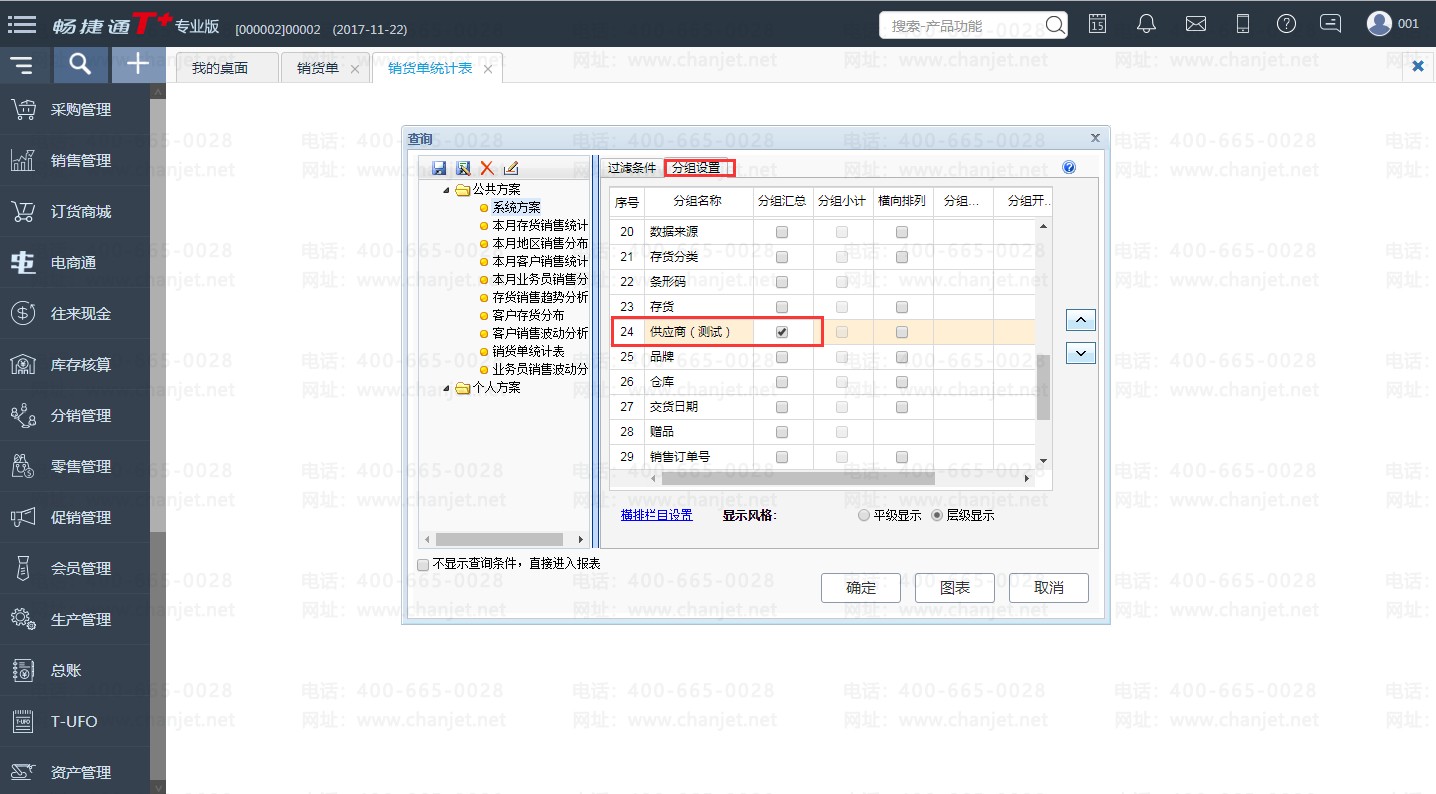
Task: Collapse the sidebar using the indent icon
Action: tap(22, 66)
